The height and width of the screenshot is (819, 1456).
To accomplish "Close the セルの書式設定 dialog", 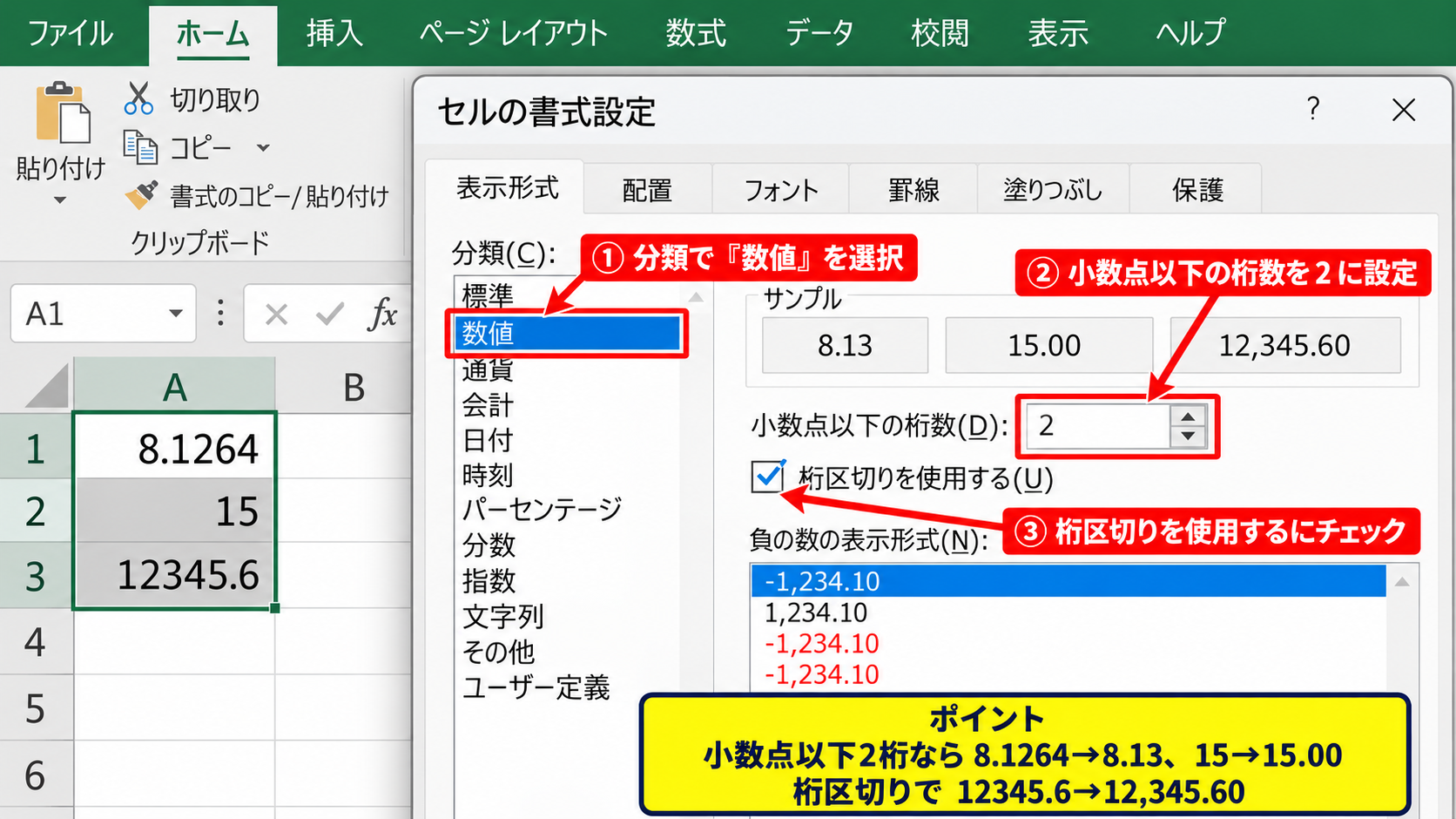I will pyautogui.click(x=1404, y=110).
